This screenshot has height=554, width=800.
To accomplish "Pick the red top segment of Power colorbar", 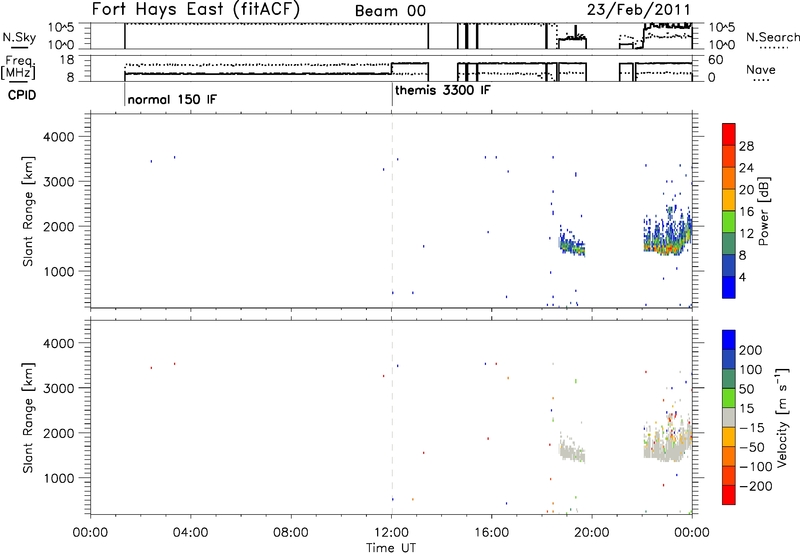I will [x=729, y=134].
